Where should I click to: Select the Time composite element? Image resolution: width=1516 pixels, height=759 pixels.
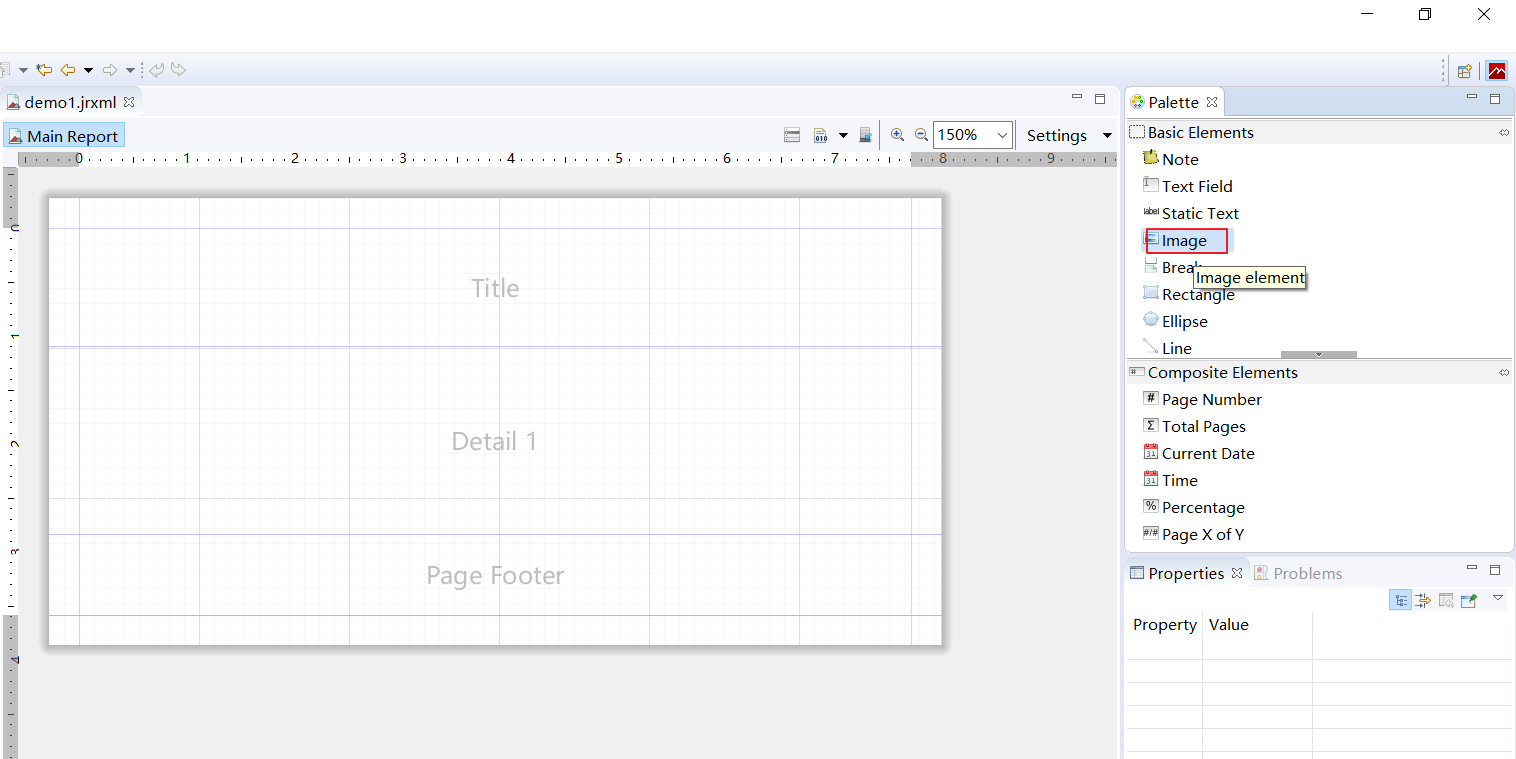1170,480
